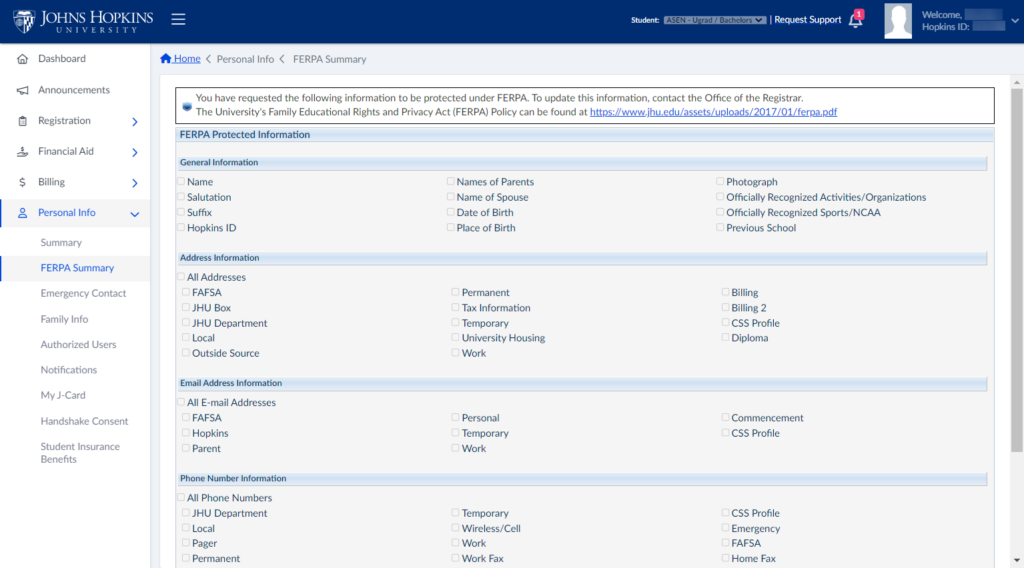Toggle the Hopkins ID checkbox
Image resolution: width=1024 pixels, height=568 pixels.
[181, 227]
